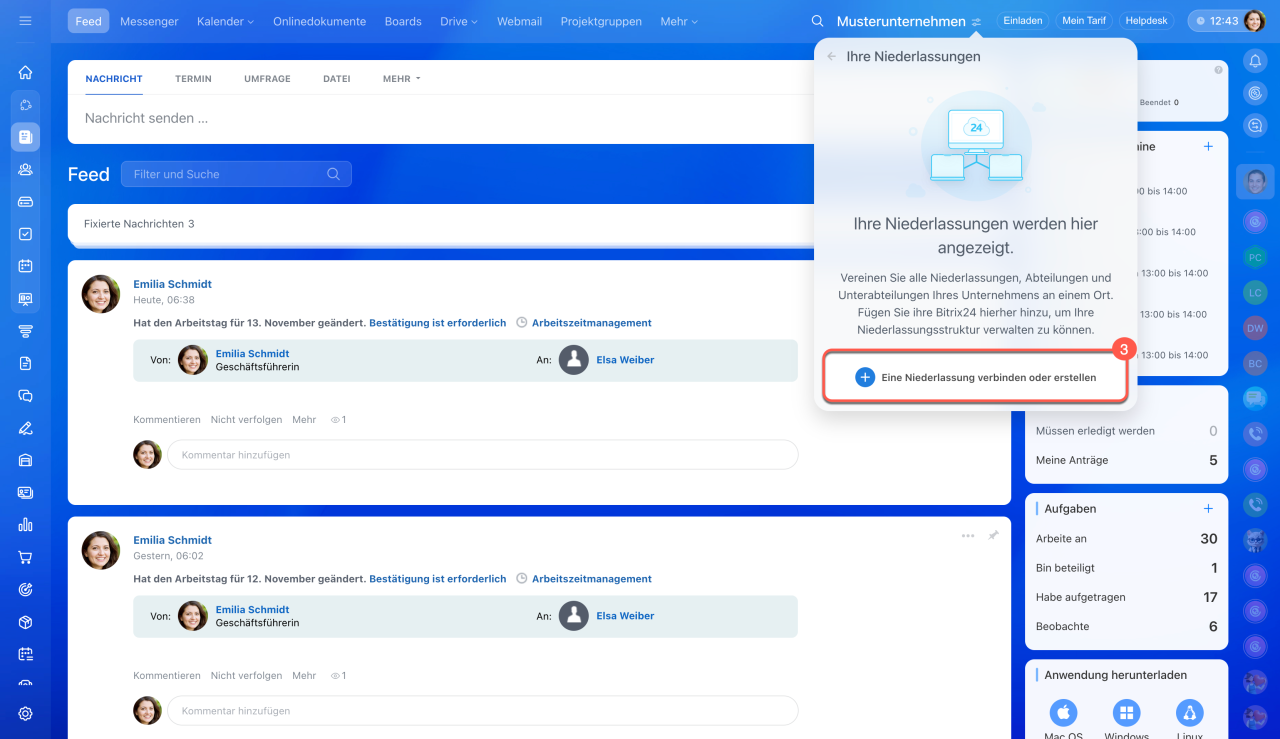Click Eine Niederlassung verbinden oder erstellen
1280x739 pixels.
[975, 378]
